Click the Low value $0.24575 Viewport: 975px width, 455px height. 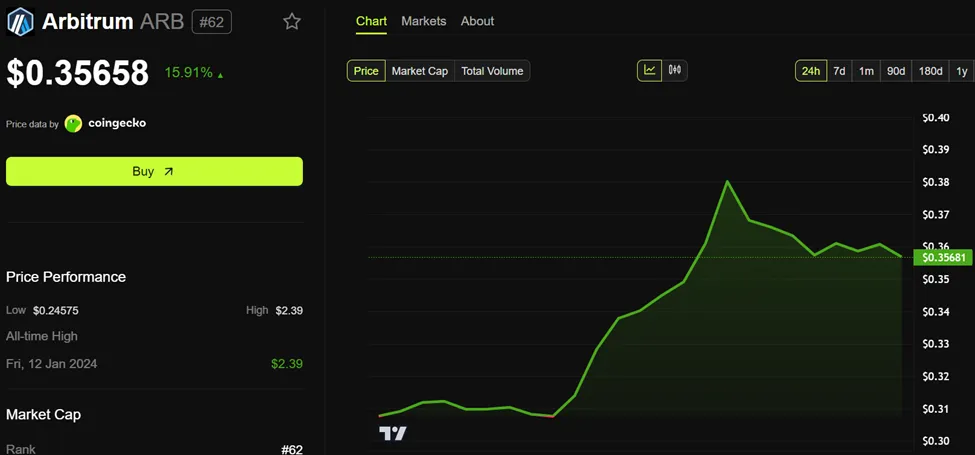(x=56, y=310)
